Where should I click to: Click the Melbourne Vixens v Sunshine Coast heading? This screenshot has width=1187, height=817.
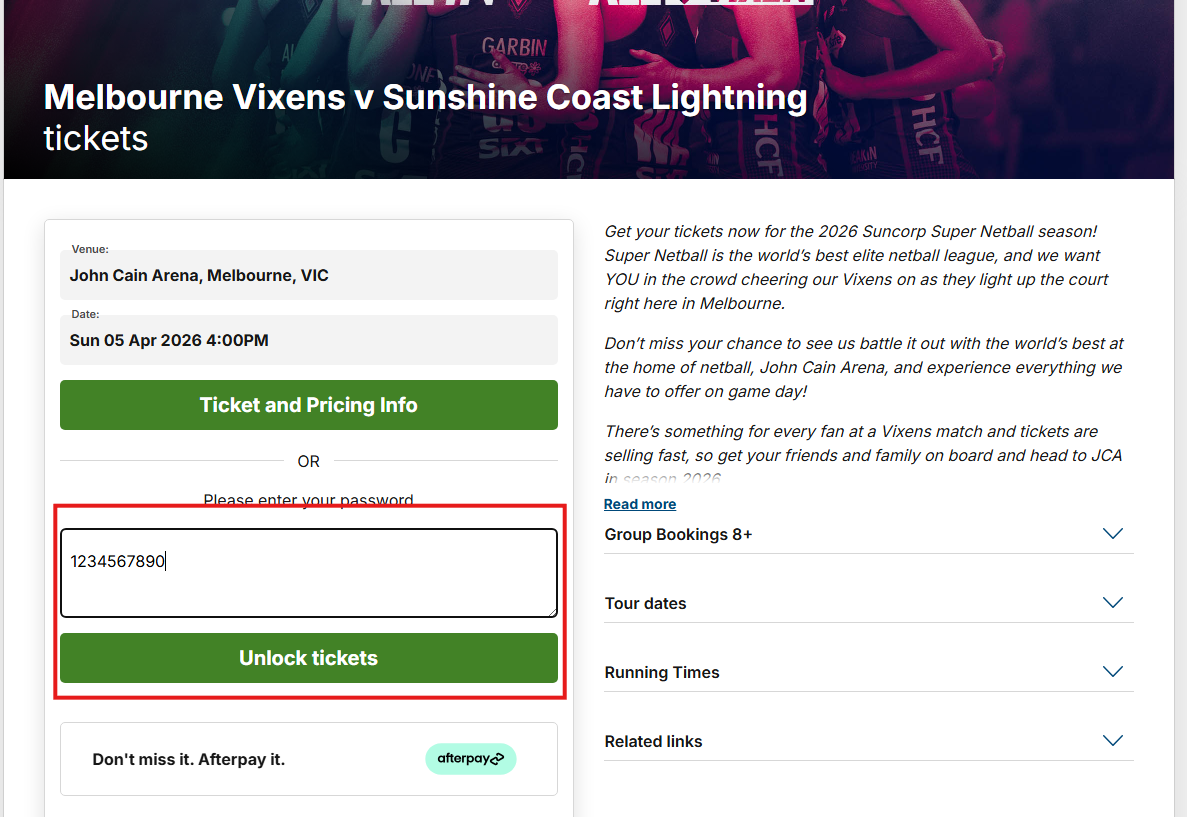point(425,98)
